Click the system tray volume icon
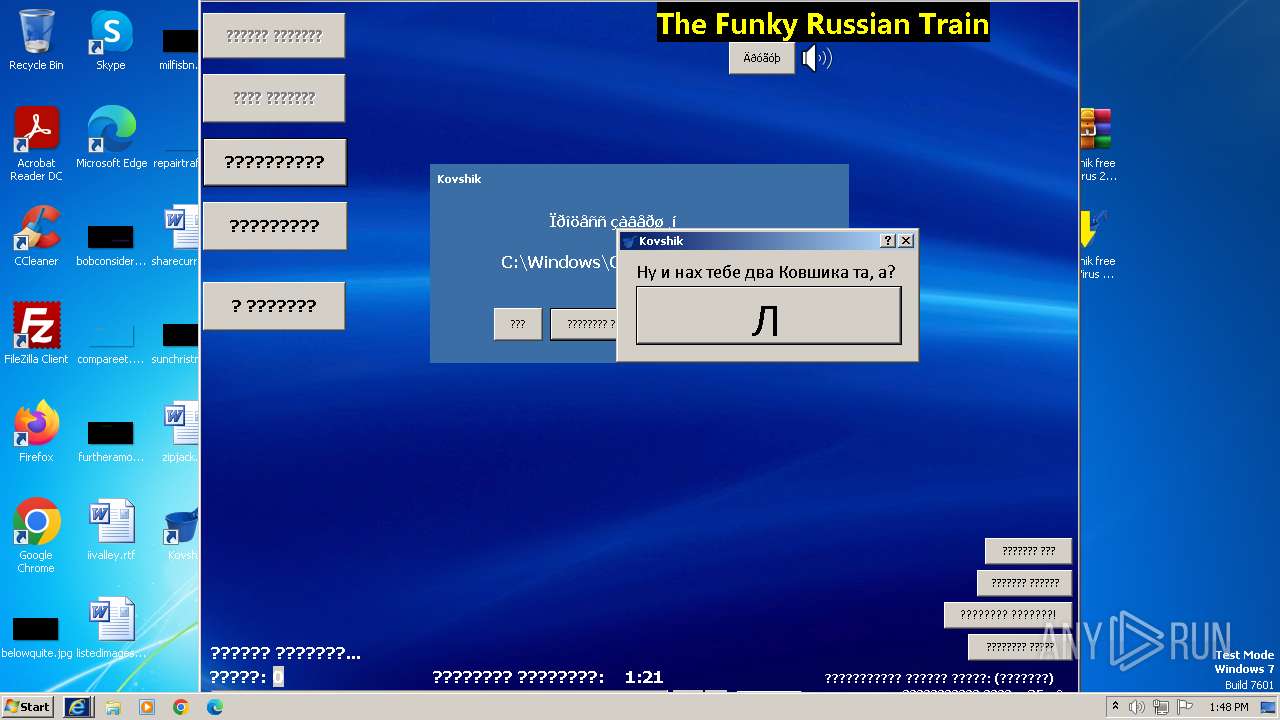 pyautogui.click(x=1137, y=707)
